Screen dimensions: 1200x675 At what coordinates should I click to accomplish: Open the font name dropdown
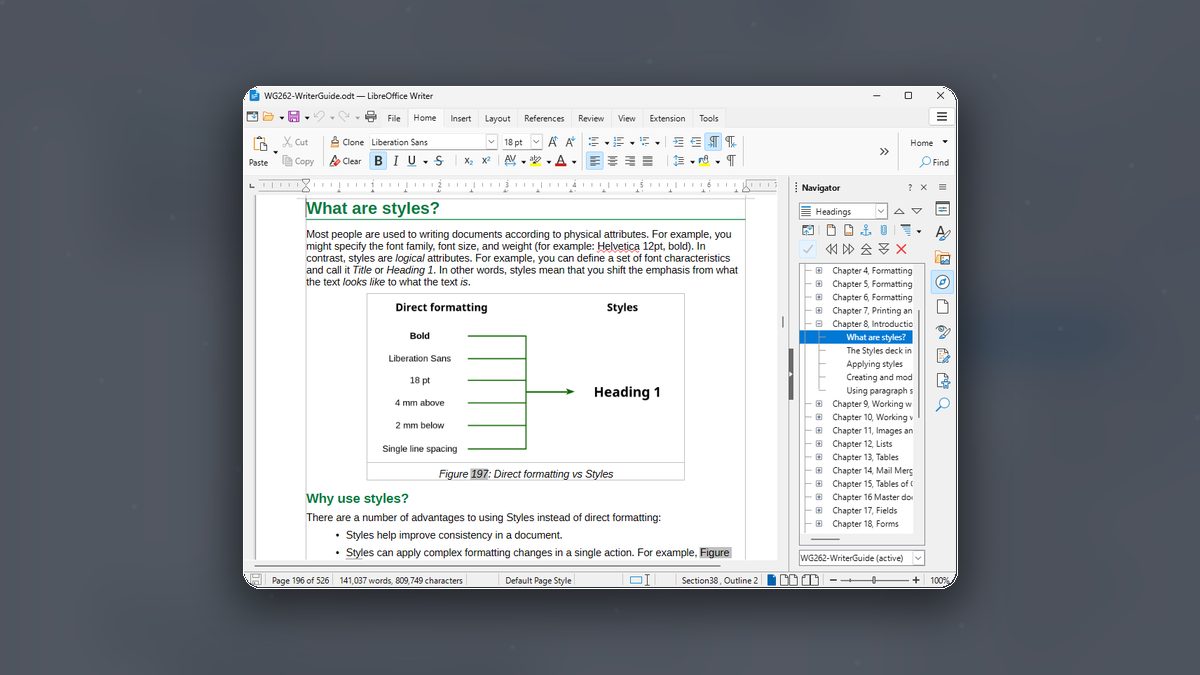491,142
